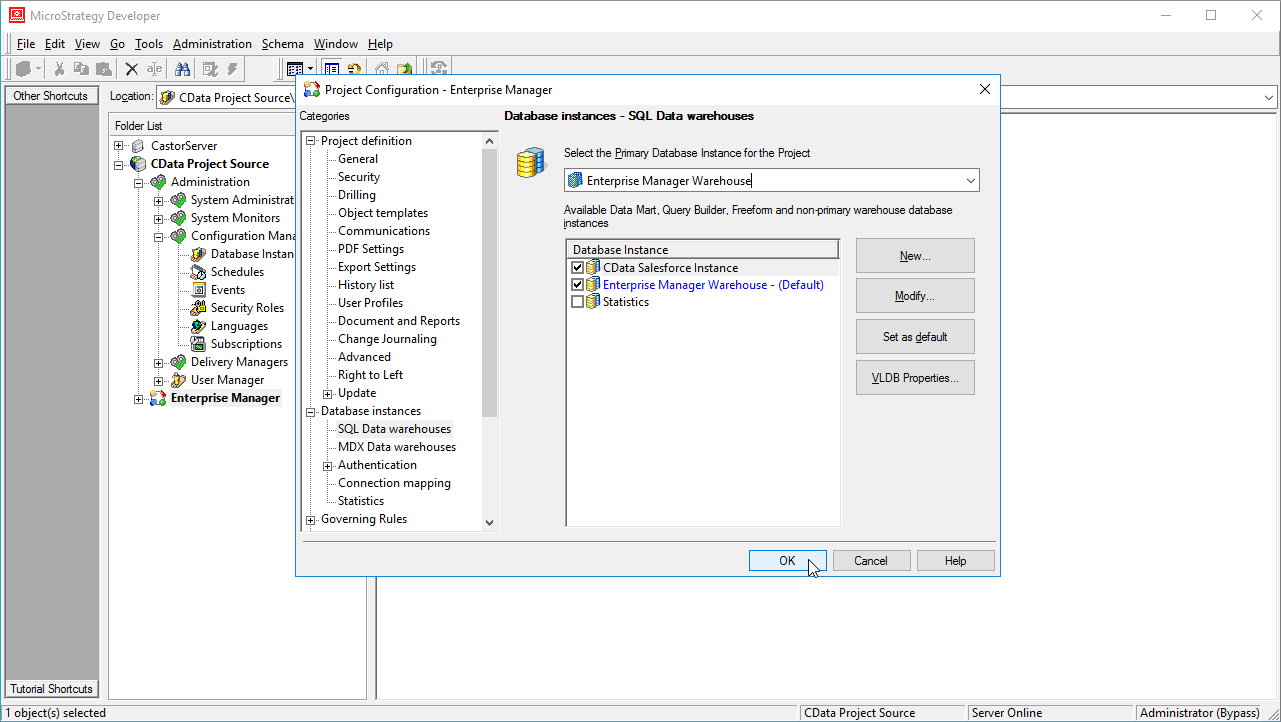Screen dimensions: 1281x722
Task: Select the Find objects (binoculars) icon
Action: click(182, 68)
